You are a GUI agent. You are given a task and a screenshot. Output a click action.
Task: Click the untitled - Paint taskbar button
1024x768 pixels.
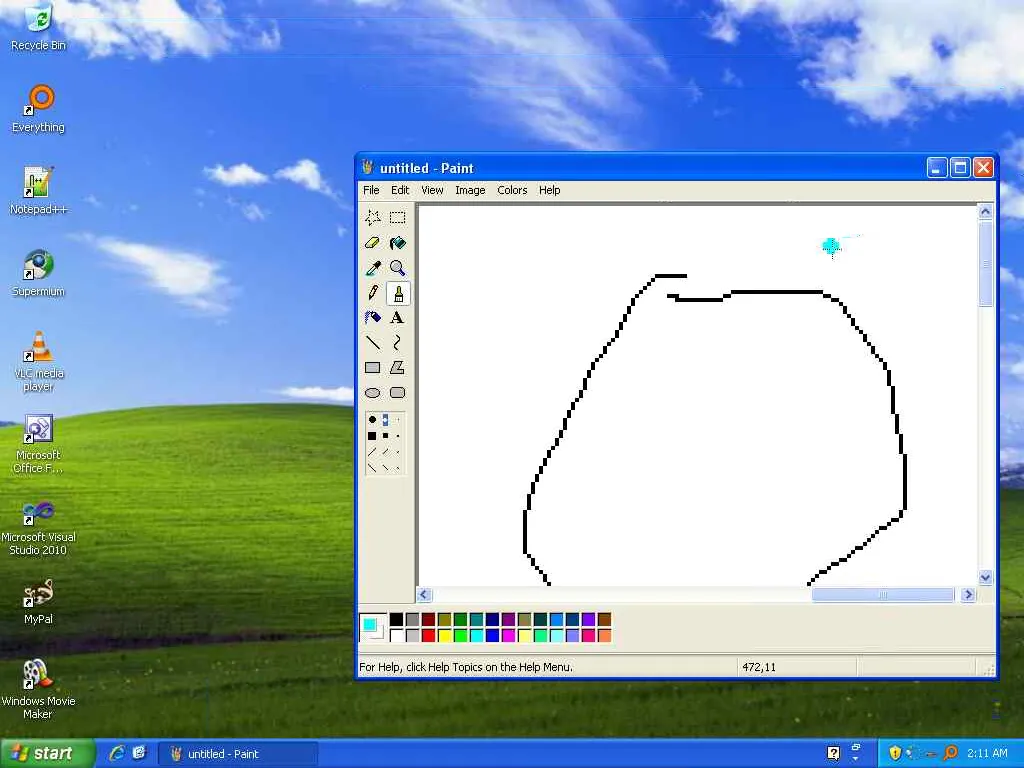click(x=238, y=754)
